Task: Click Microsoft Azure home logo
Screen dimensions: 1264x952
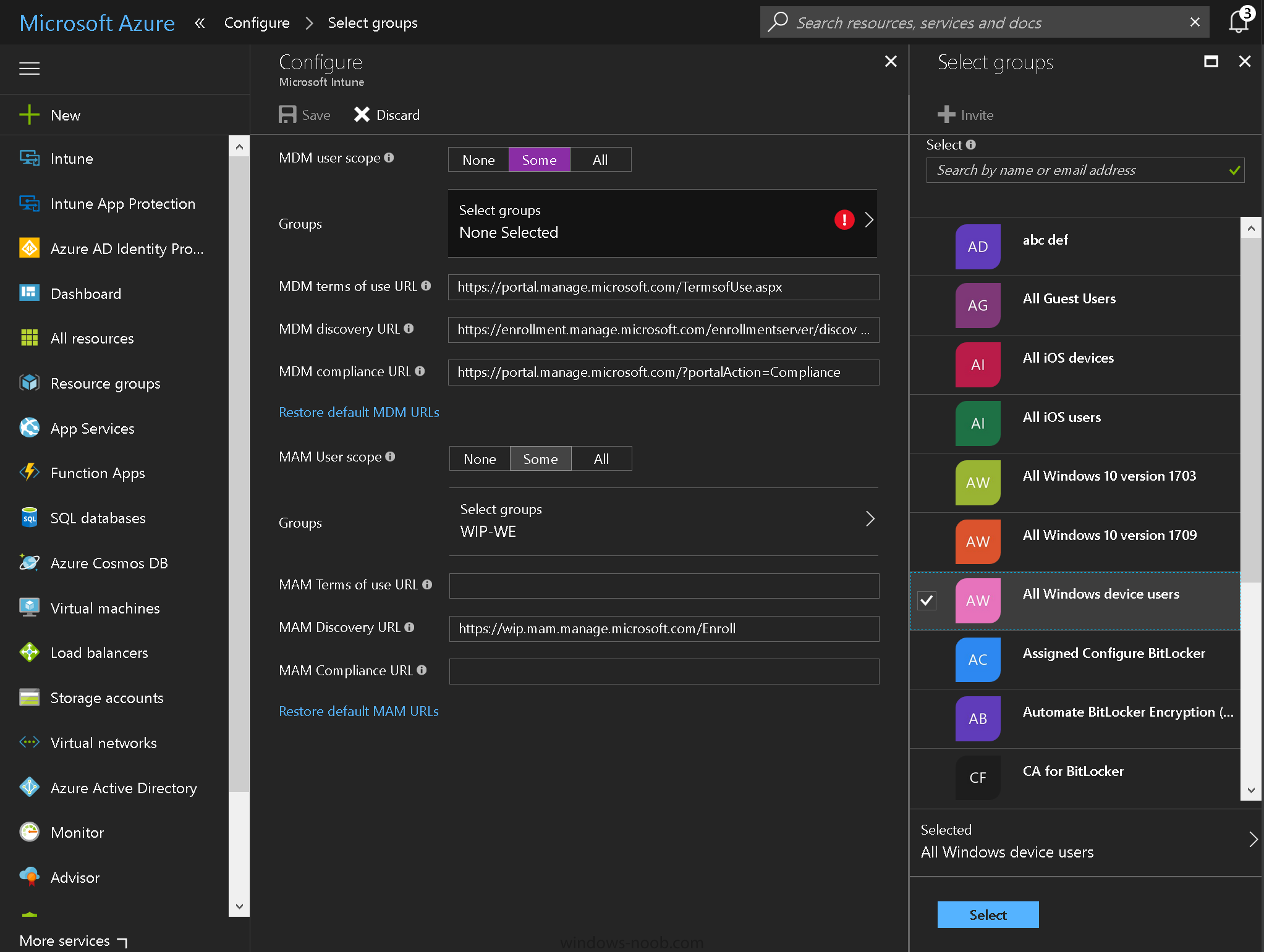Action: 97,23
